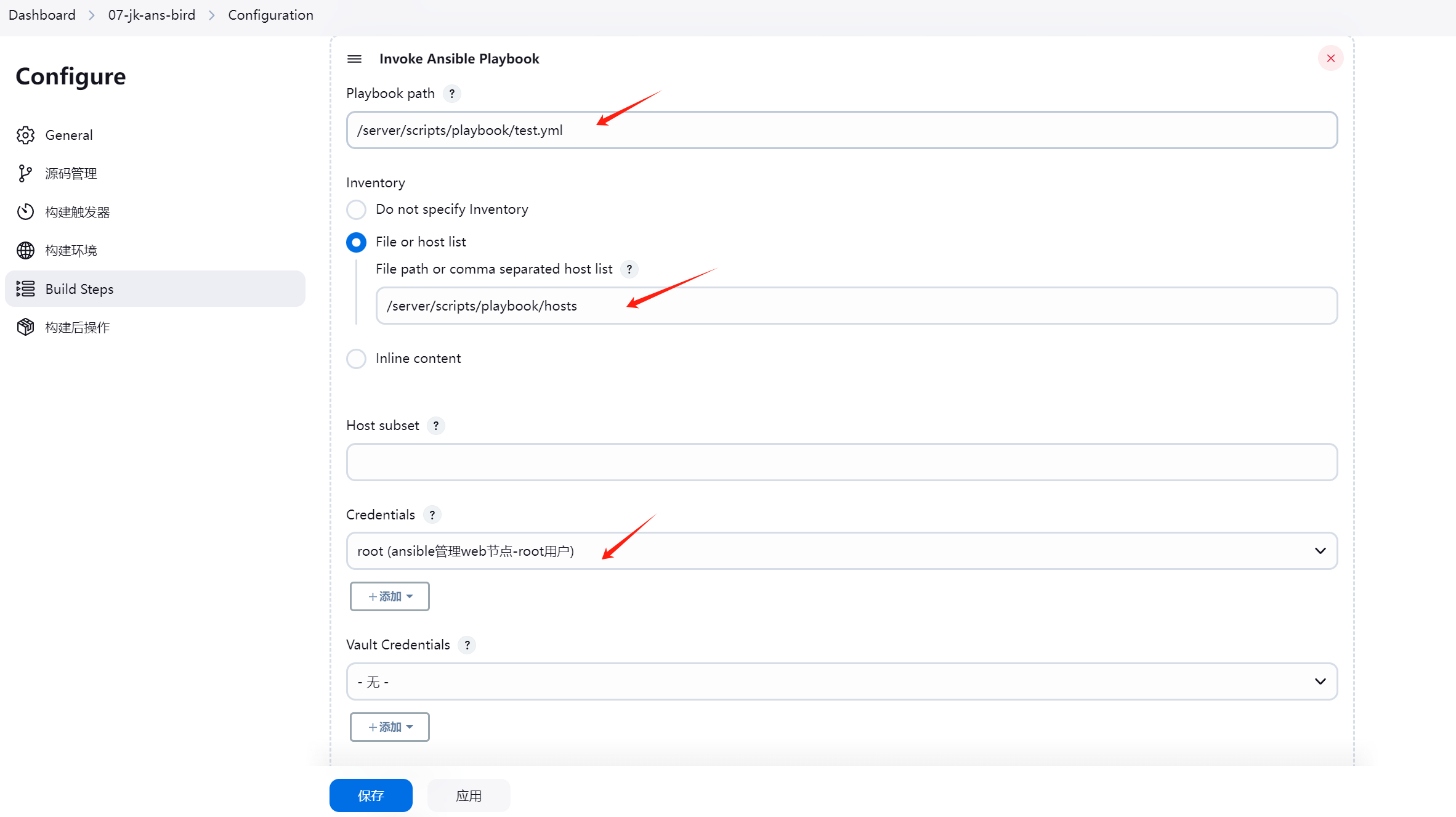Open Configuration breadcrumb link
This screenshot has height=817, width=1456.
[270, 15]
